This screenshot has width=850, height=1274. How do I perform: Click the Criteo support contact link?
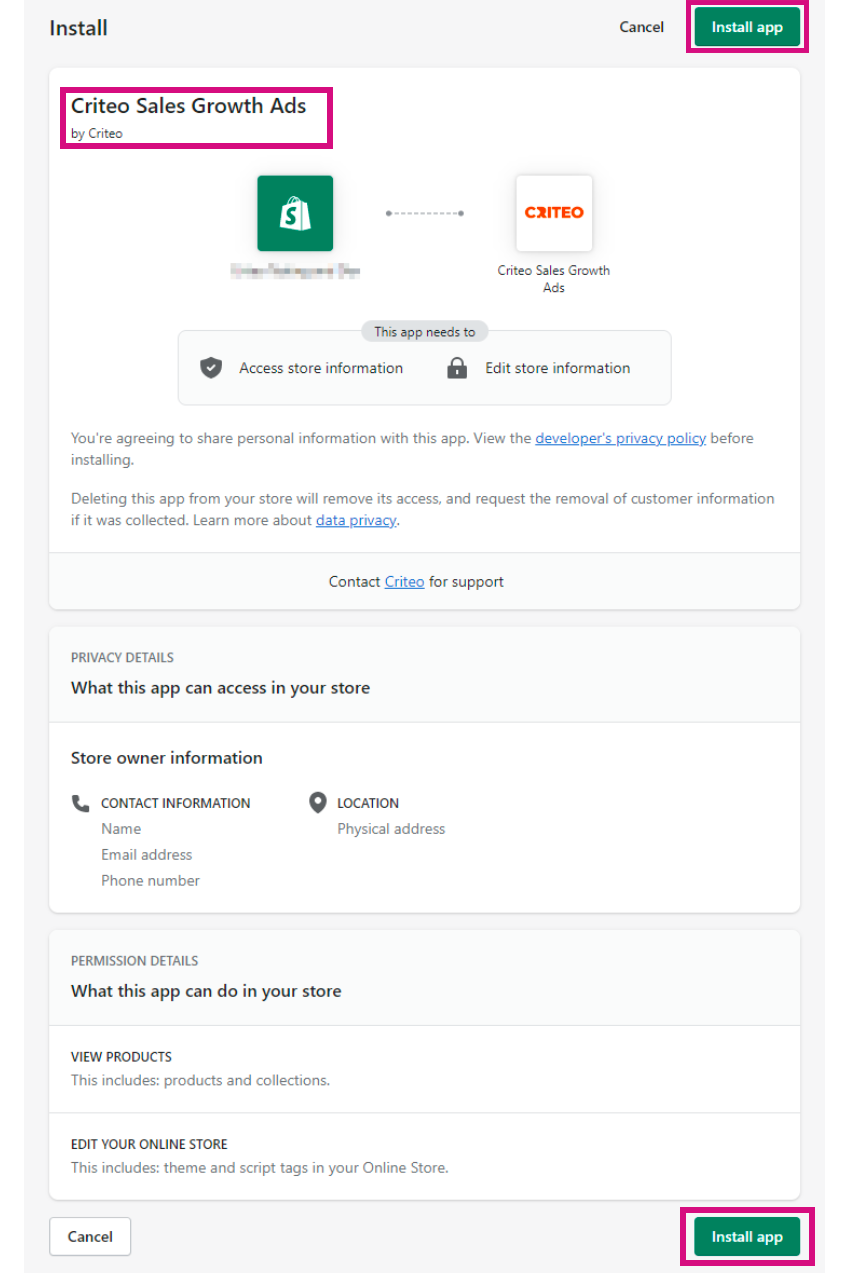click(x=404, y=581)
